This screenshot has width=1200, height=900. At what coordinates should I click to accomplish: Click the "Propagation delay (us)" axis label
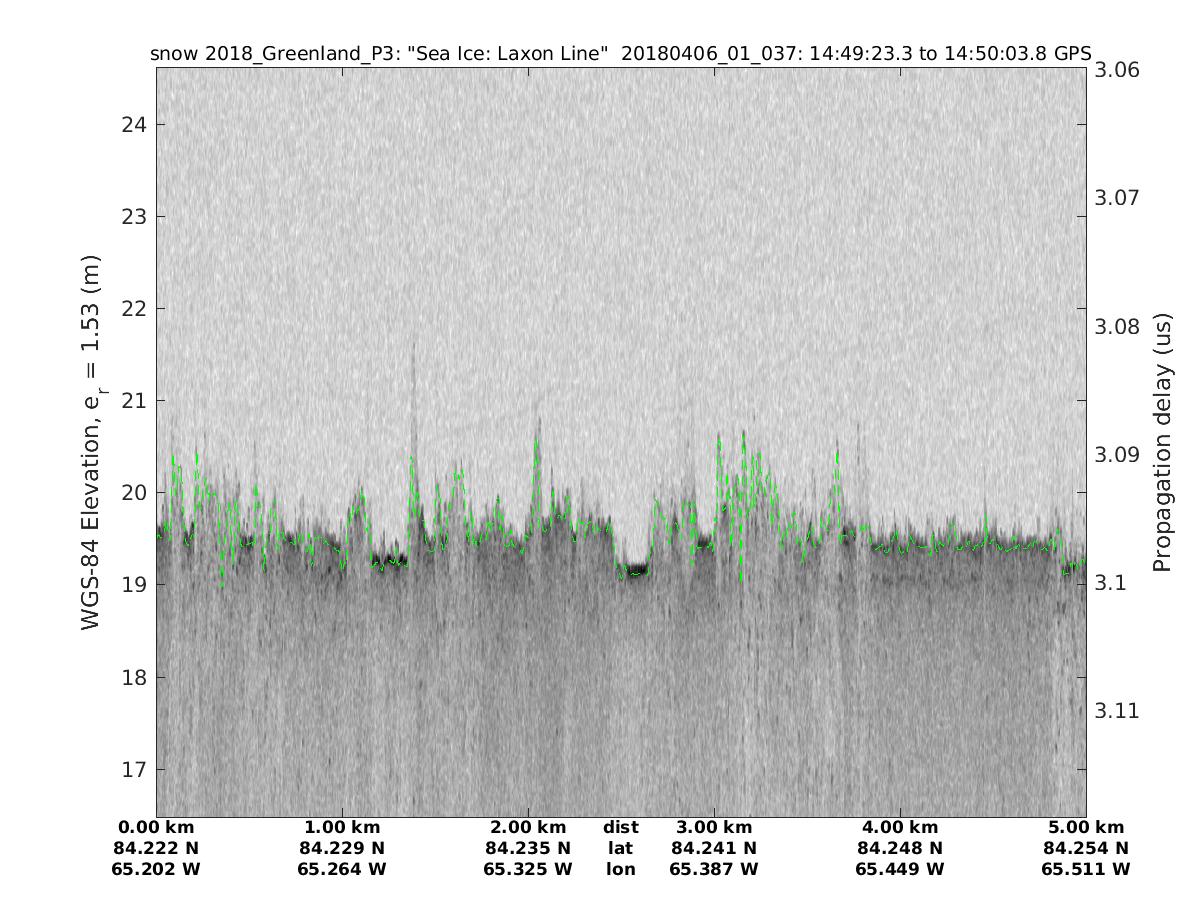[1162, 443]
